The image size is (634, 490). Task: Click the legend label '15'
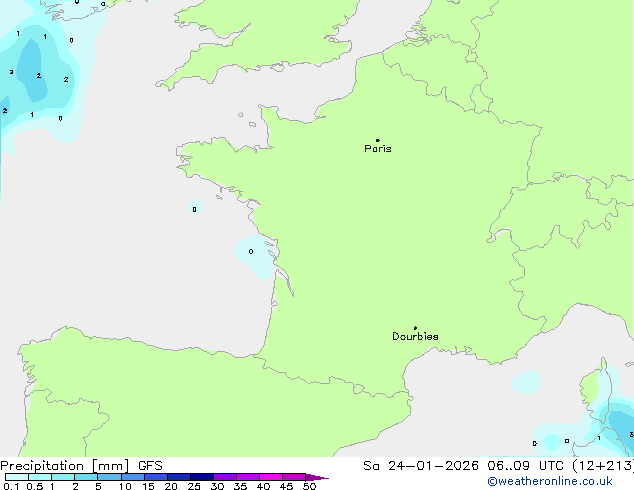point(148,486)
